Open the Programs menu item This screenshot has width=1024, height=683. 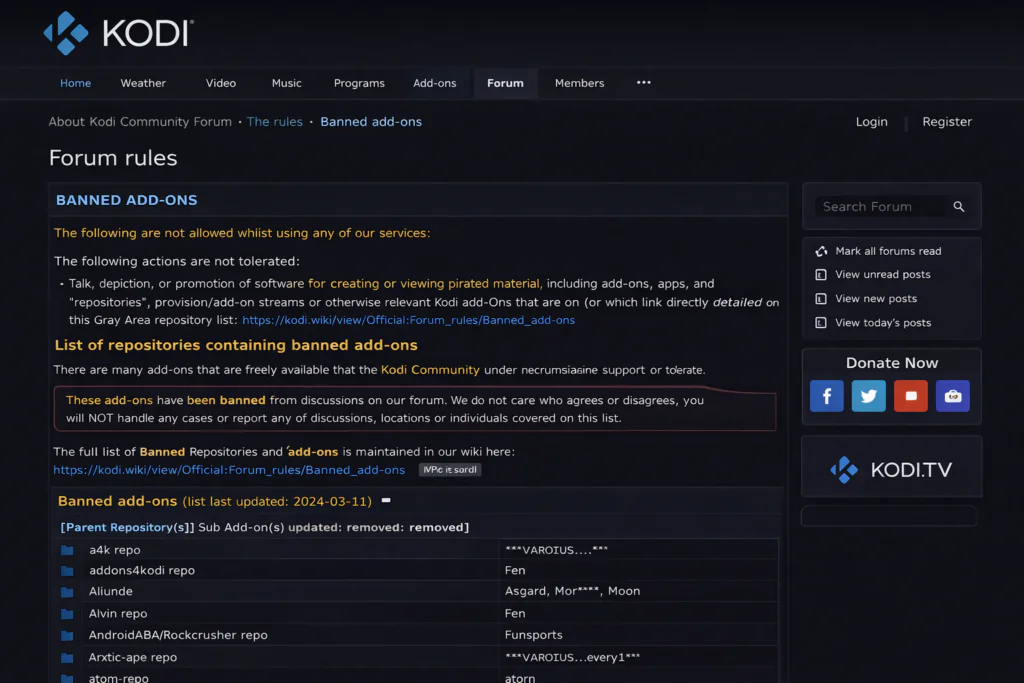pyautogui.click(x=359, y=84)
